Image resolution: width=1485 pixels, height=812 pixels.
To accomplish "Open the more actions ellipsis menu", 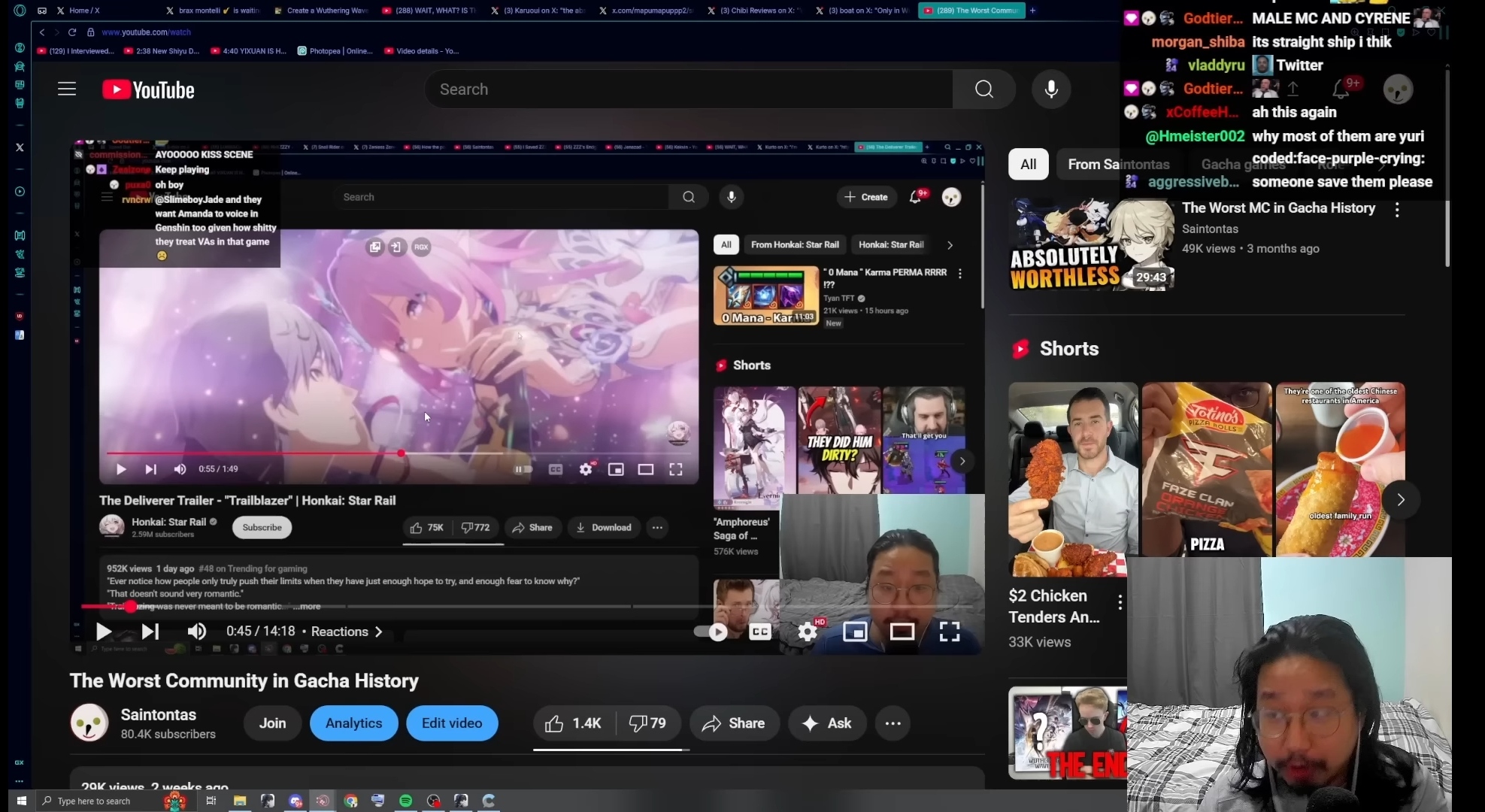I will click(893, 723).
